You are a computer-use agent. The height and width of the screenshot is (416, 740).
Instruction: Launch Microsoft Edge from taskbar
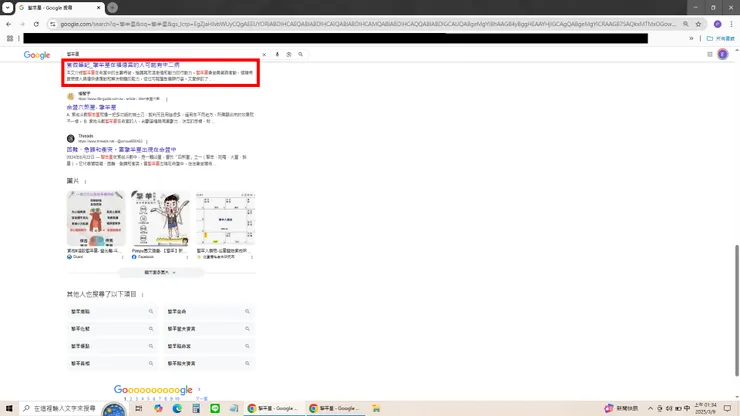click(x=177, y=408)
